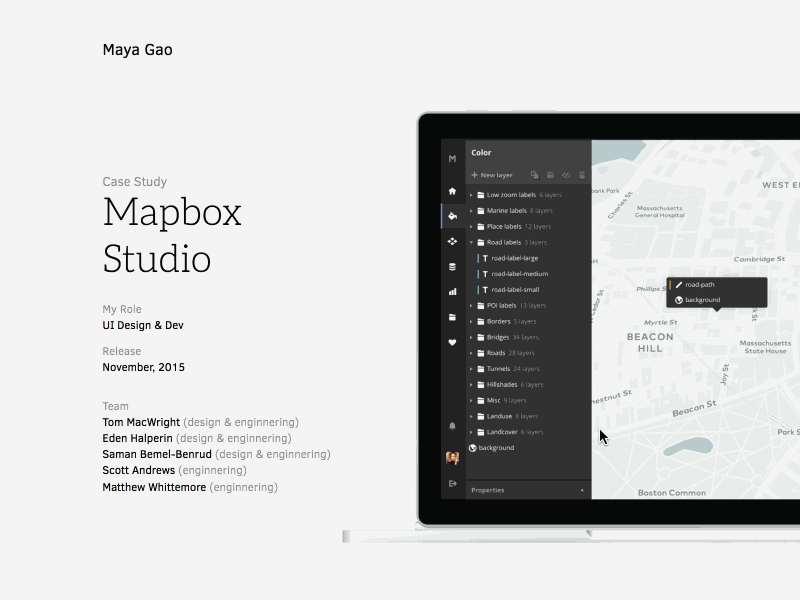Click the duplicate layer icon beside New layer
800x600 pixels.
pos(533,175)
